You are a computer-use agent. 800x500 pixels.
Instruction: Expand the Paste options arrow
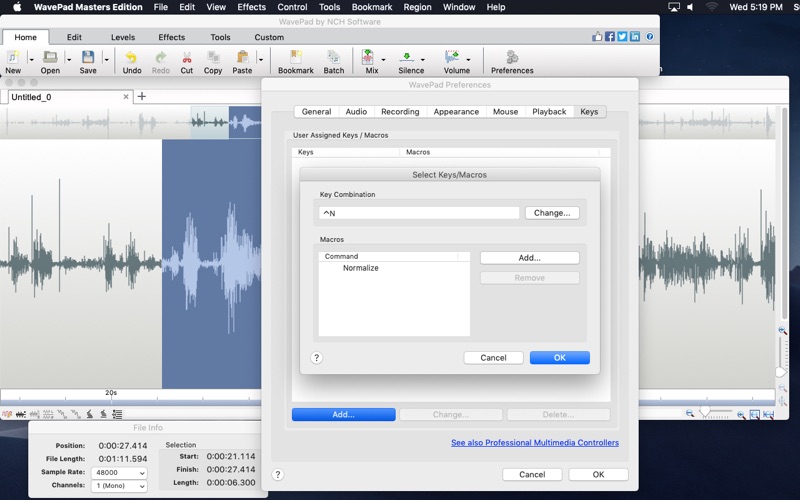coord(261,59)
